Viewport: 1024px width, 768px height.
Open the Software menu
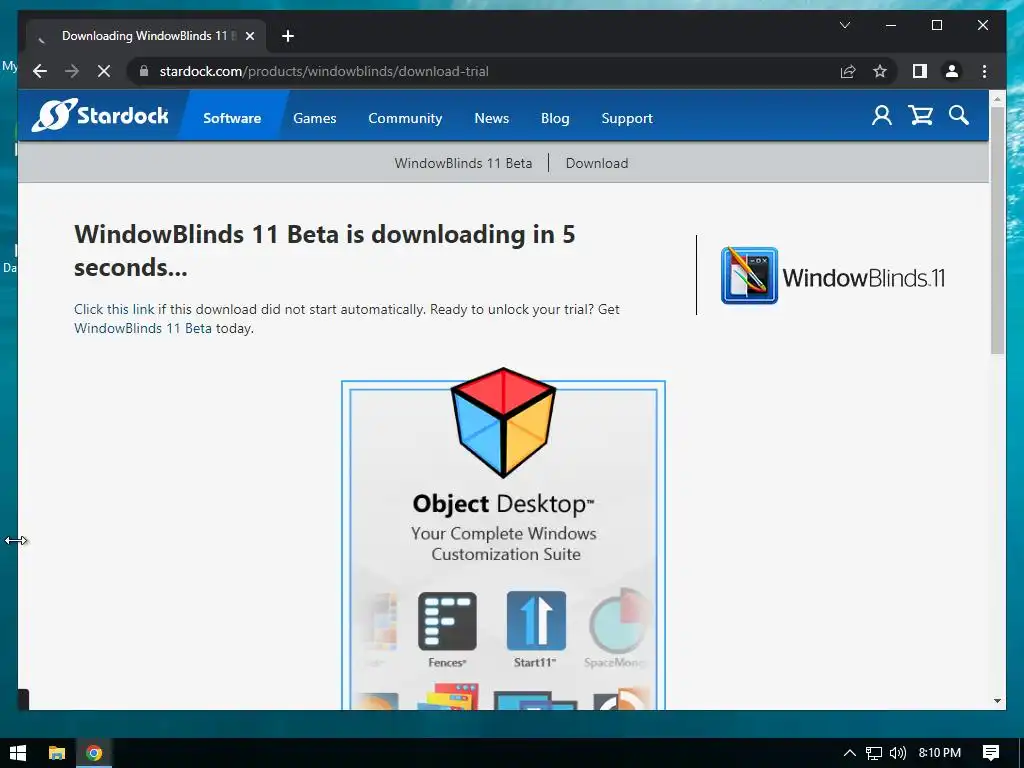(x=232, y=118)
